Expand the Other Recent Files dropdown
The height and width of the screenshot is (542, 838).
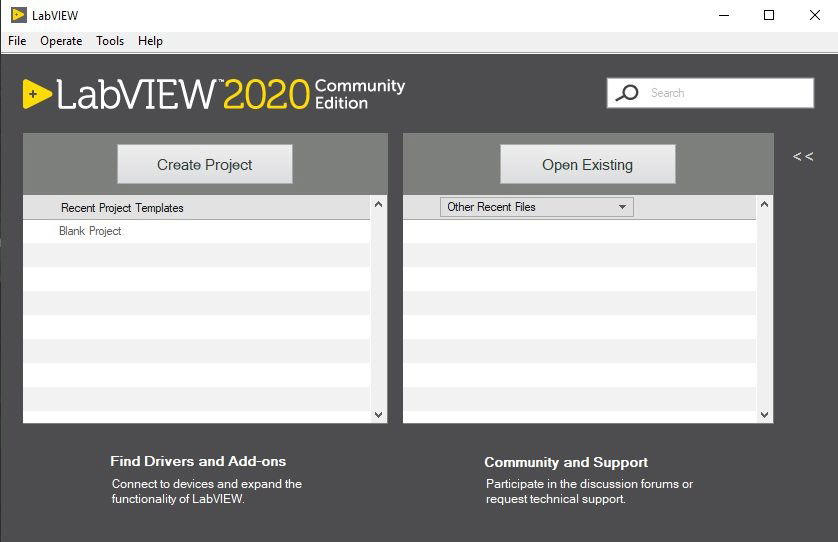[x=537, y=207]
